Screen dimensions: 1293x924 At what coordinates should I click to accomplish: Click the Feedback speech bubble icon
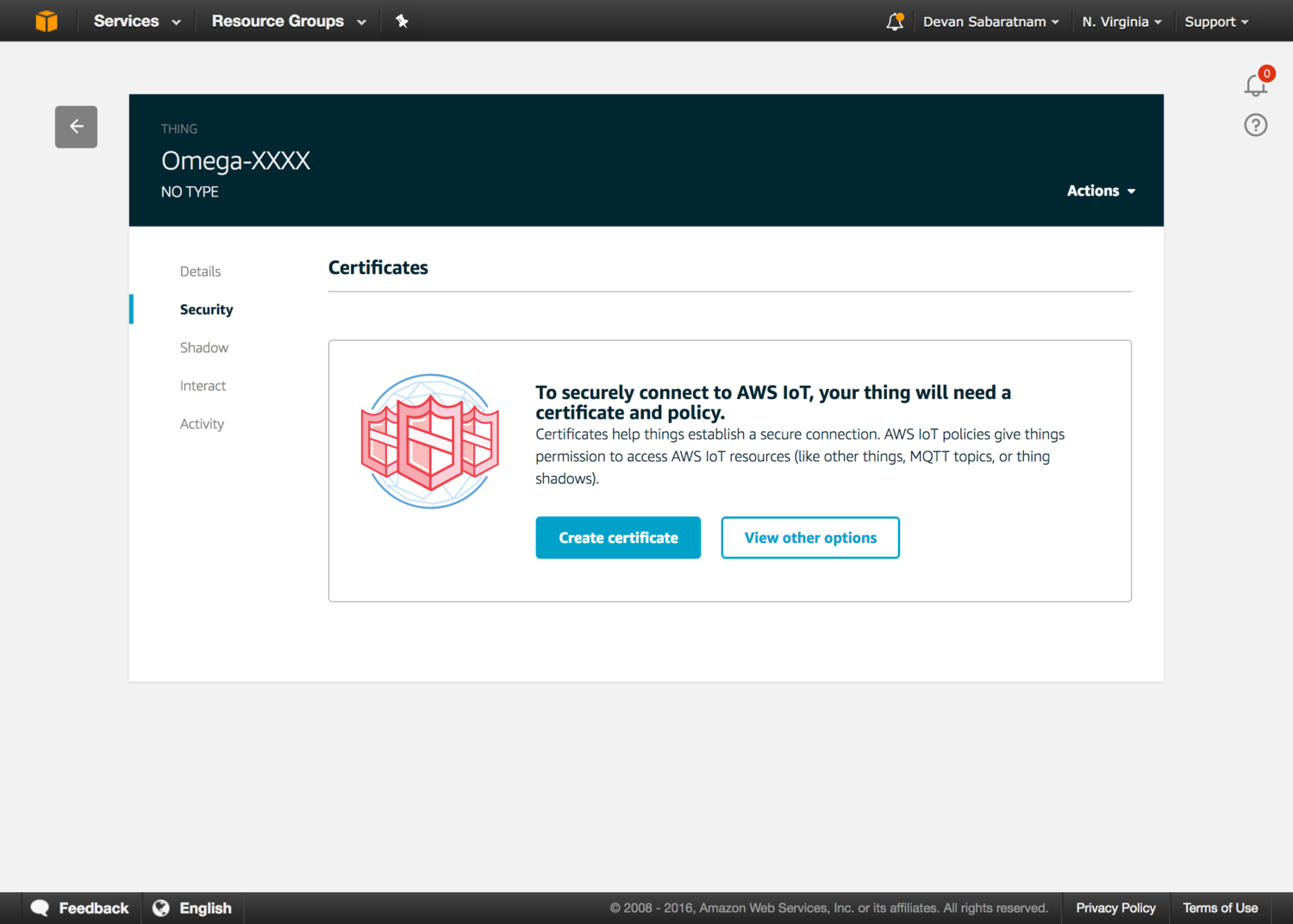pos(40,908)
